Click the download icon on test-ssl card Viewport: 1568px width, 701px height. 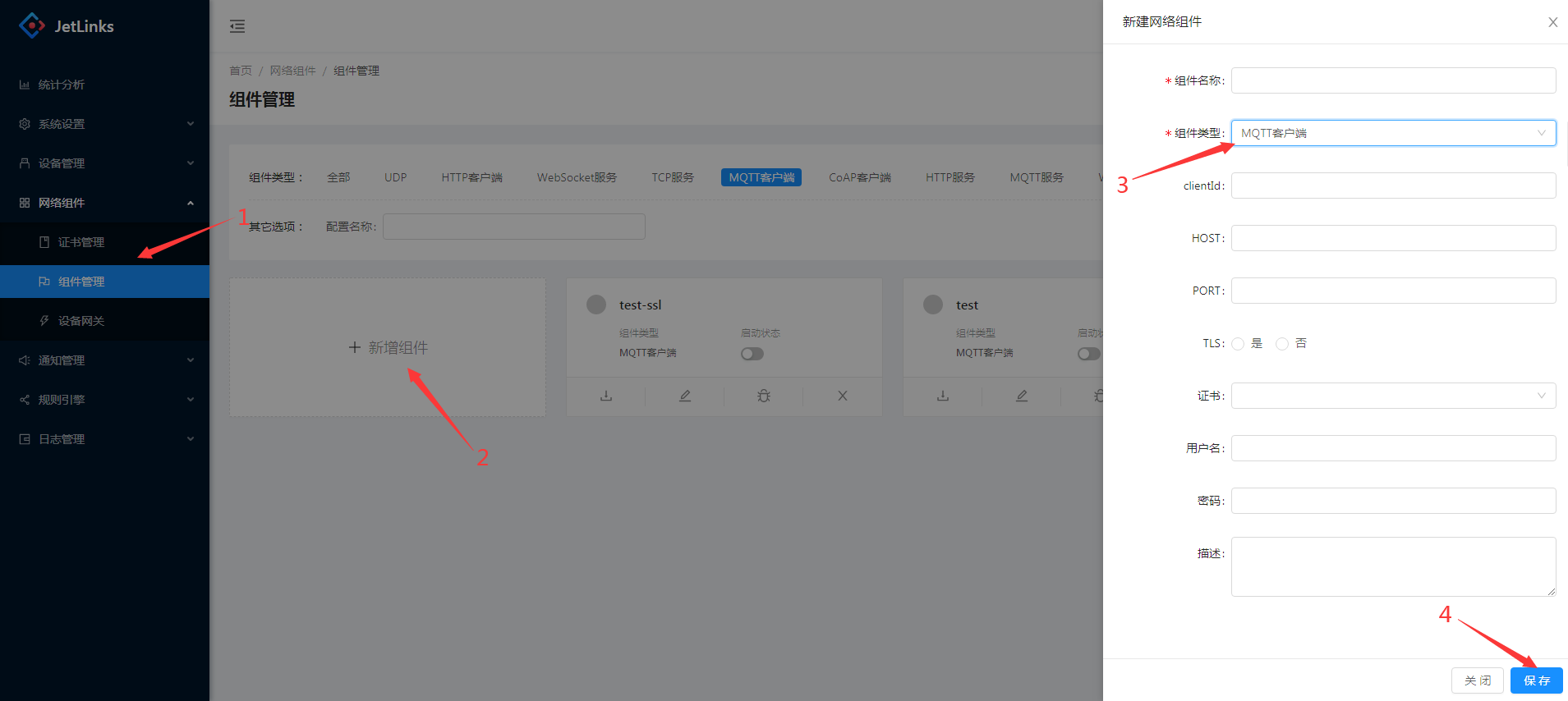606,396
